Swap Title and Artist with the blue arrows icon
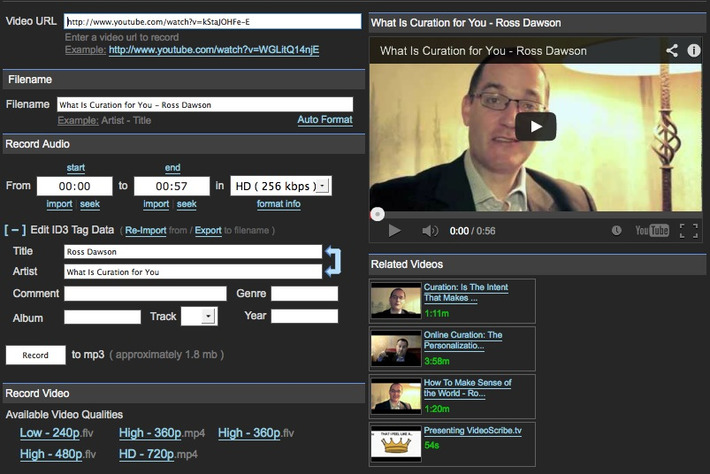 click(333, 261)
